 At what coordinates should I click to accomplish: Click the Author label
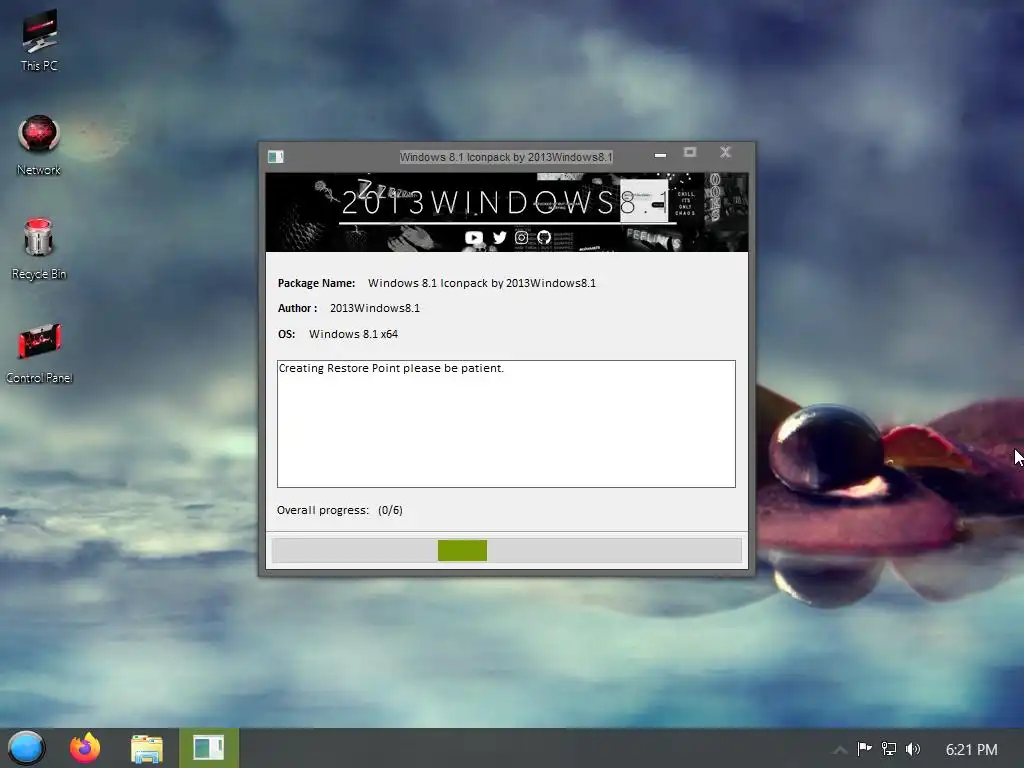click(x=297, y=308)
